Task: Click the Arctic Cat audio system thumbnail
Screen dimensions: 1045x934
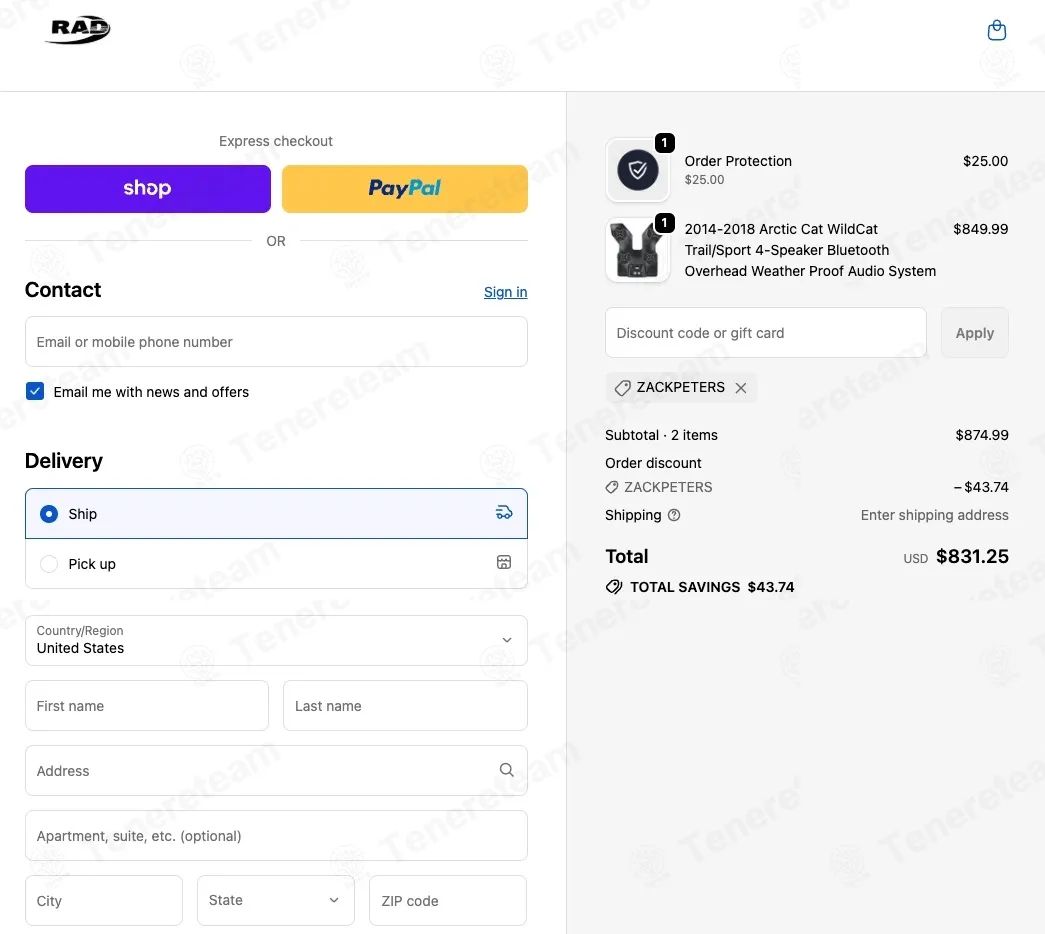Action: (637, 250)
